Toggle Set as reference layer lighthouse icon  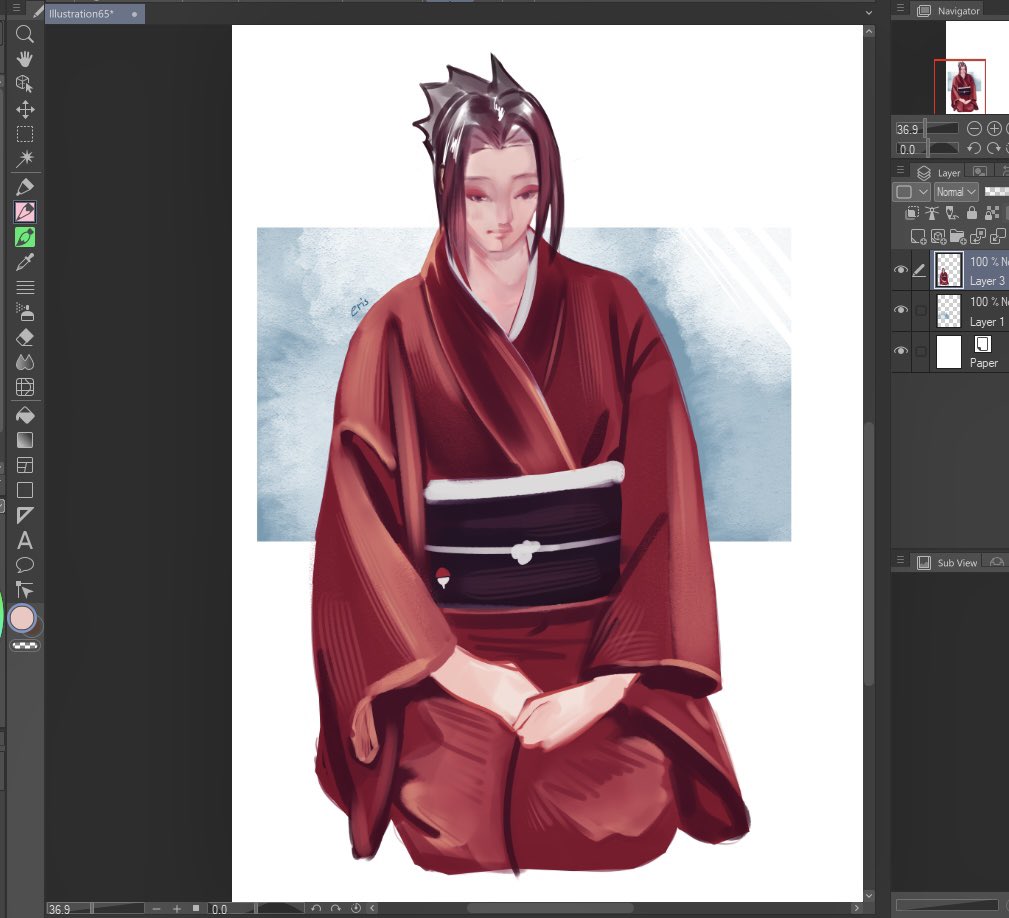tap(932, 213)
